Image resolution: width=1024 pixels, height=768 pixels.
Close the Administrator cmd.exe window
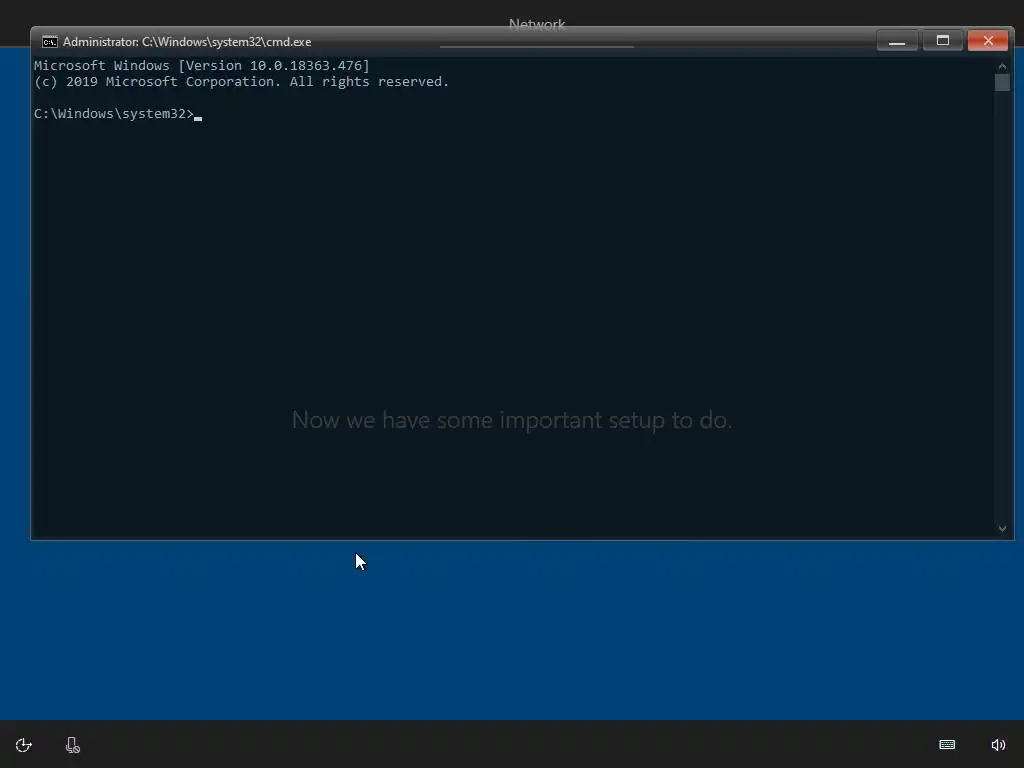987,40
